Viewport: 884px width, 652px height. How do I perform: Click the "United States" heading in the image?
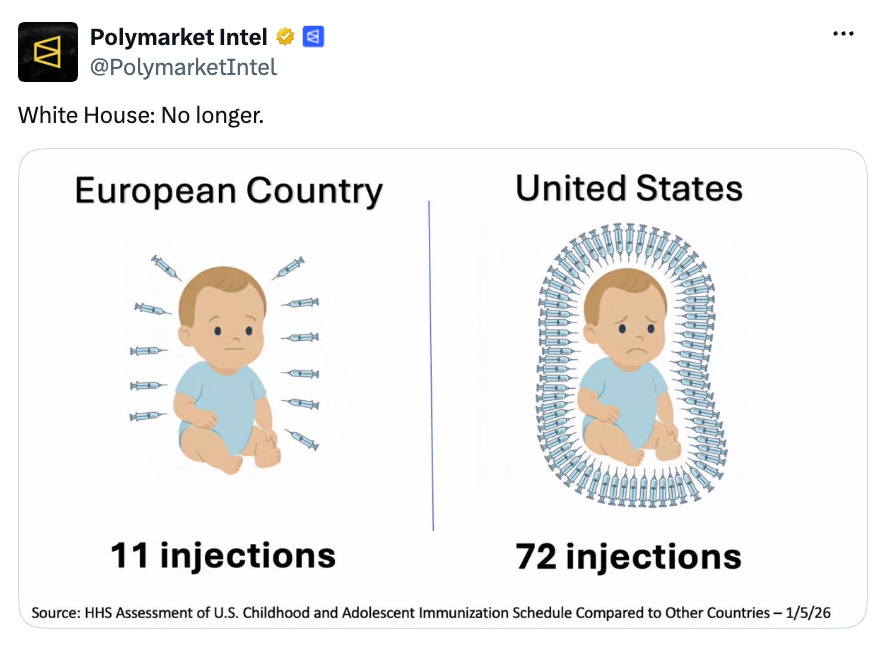tap(629, 188)
